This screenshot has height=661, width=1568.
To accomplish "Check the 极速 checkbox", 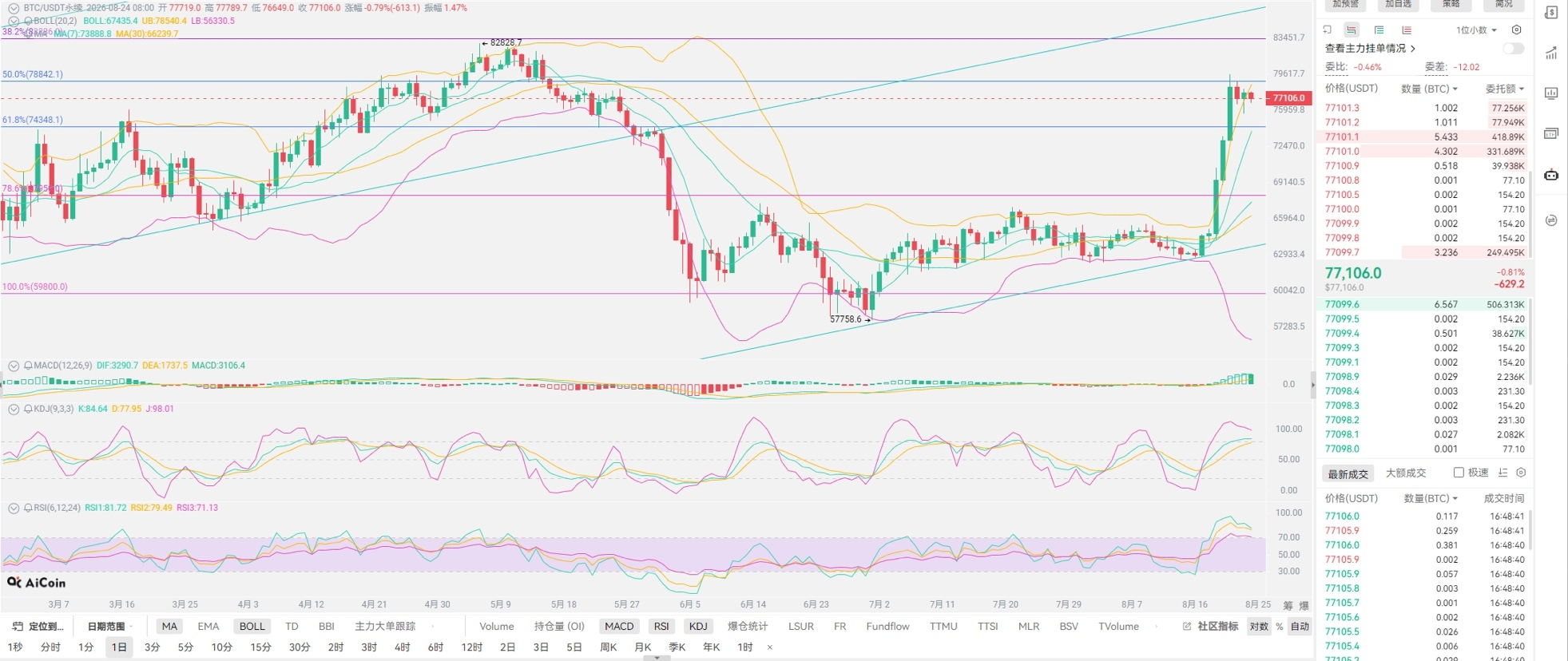I will click(1459, 473).
